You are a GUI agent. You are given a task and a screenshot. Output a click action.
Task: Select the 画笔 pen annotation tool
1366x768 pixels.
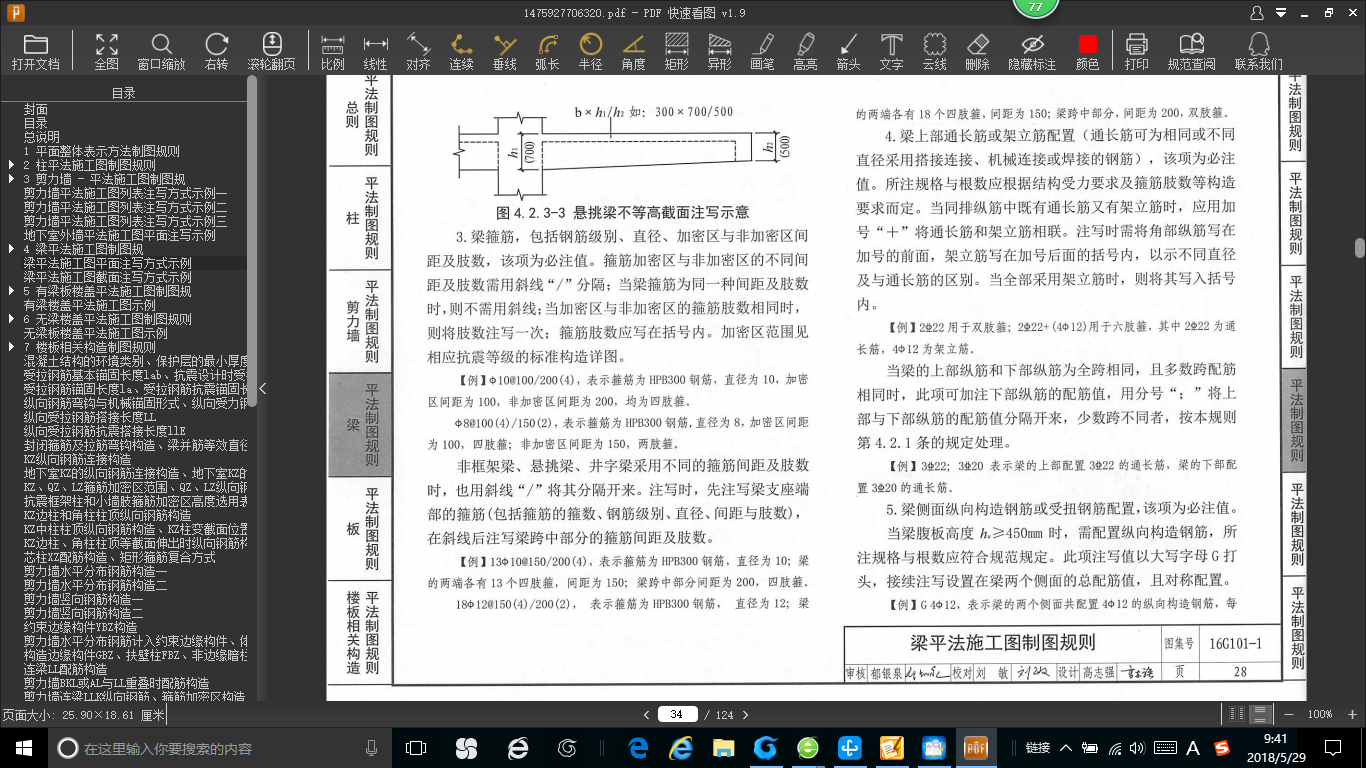pos(762,51)
